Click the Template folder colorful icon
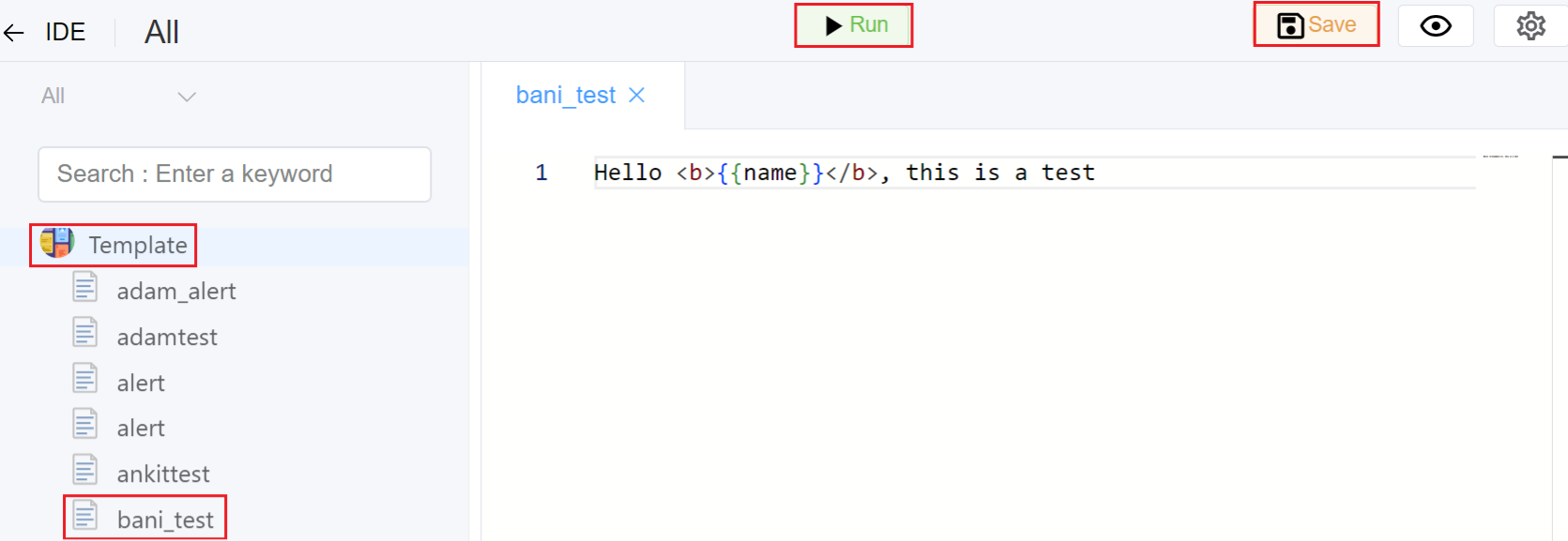The image size is (1568, 541). pyautogui.click(x=57, y=243)
